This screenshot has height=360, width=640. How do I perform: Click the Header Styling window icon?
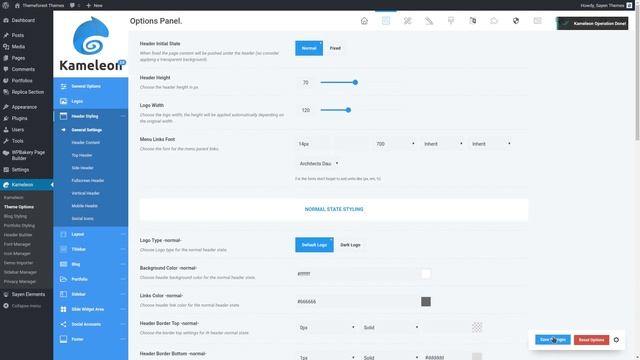(63, 116)
